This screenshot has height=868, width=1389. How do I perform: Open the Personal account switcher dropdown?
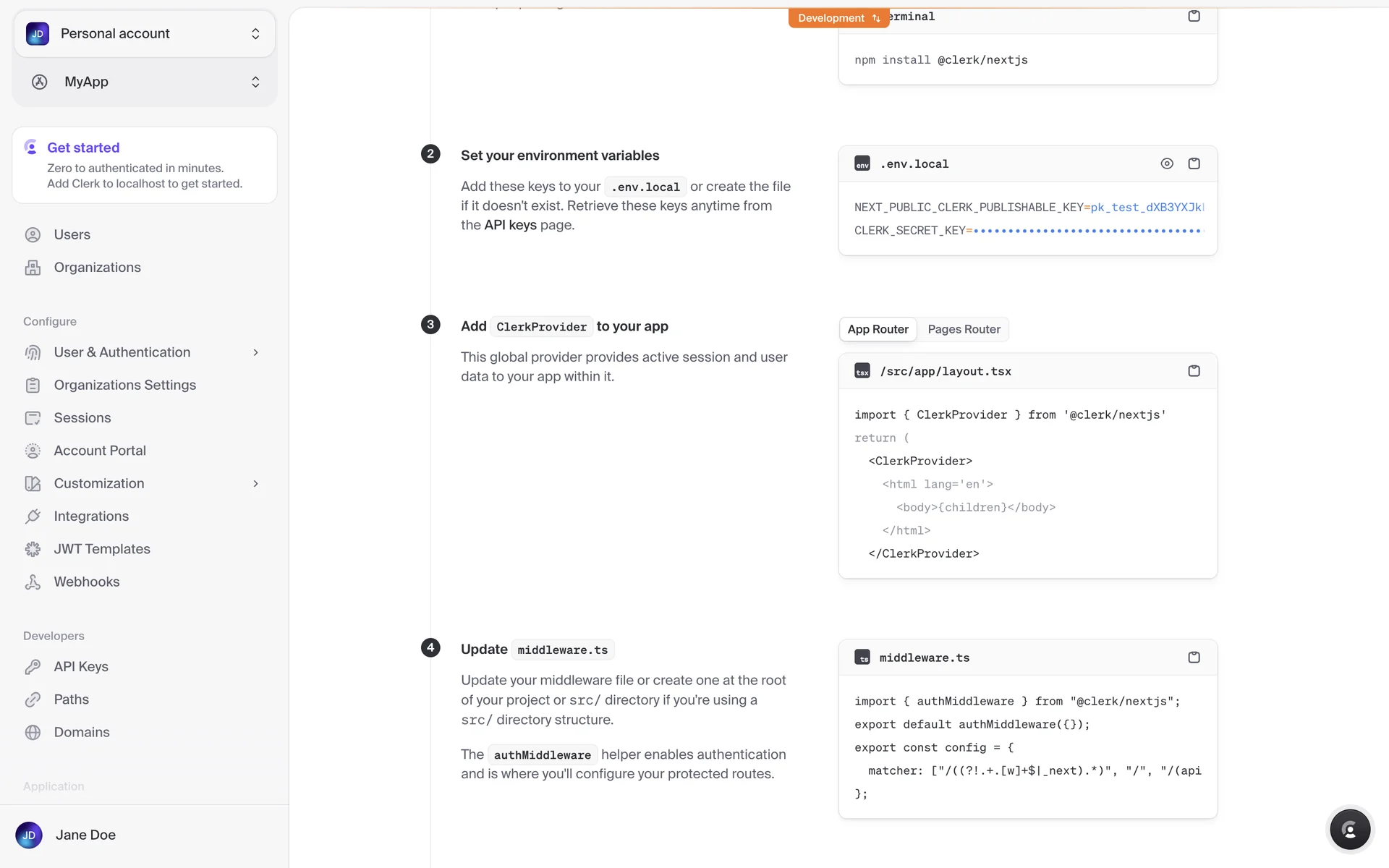tap(145, 34)
